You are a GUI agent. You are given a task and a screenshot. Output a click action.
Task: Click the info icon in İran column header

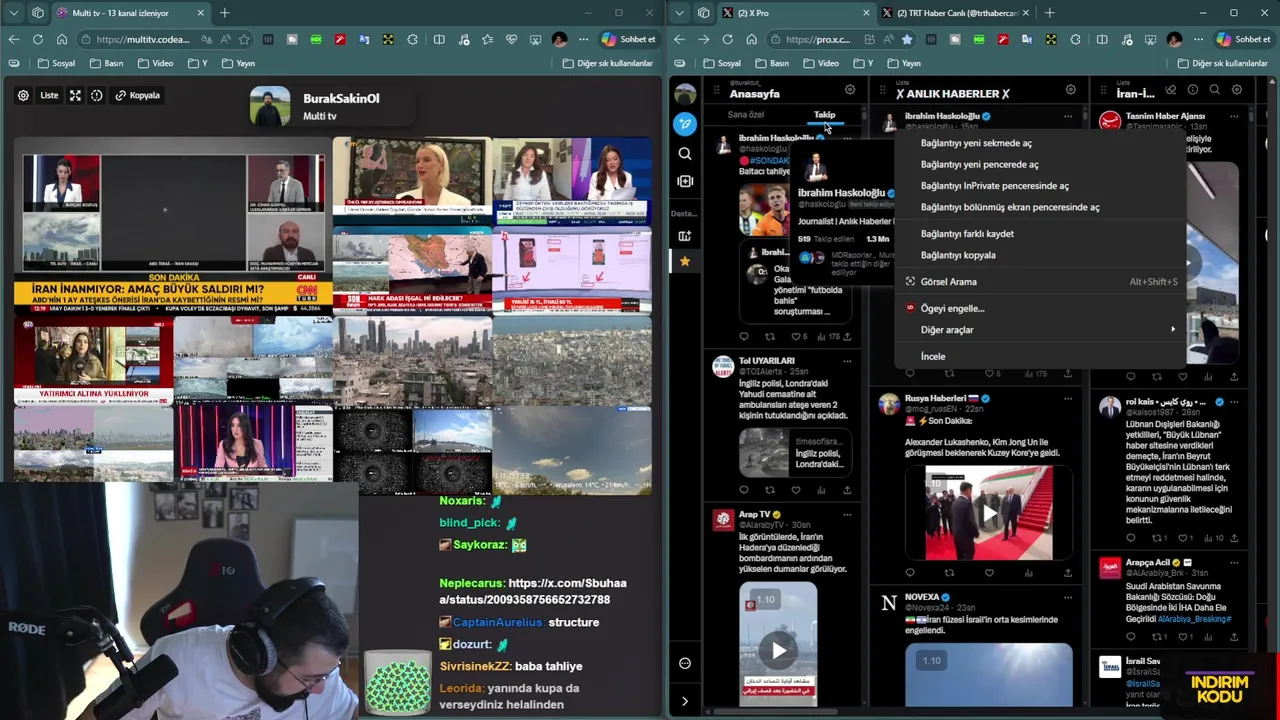pos(1193,90)
